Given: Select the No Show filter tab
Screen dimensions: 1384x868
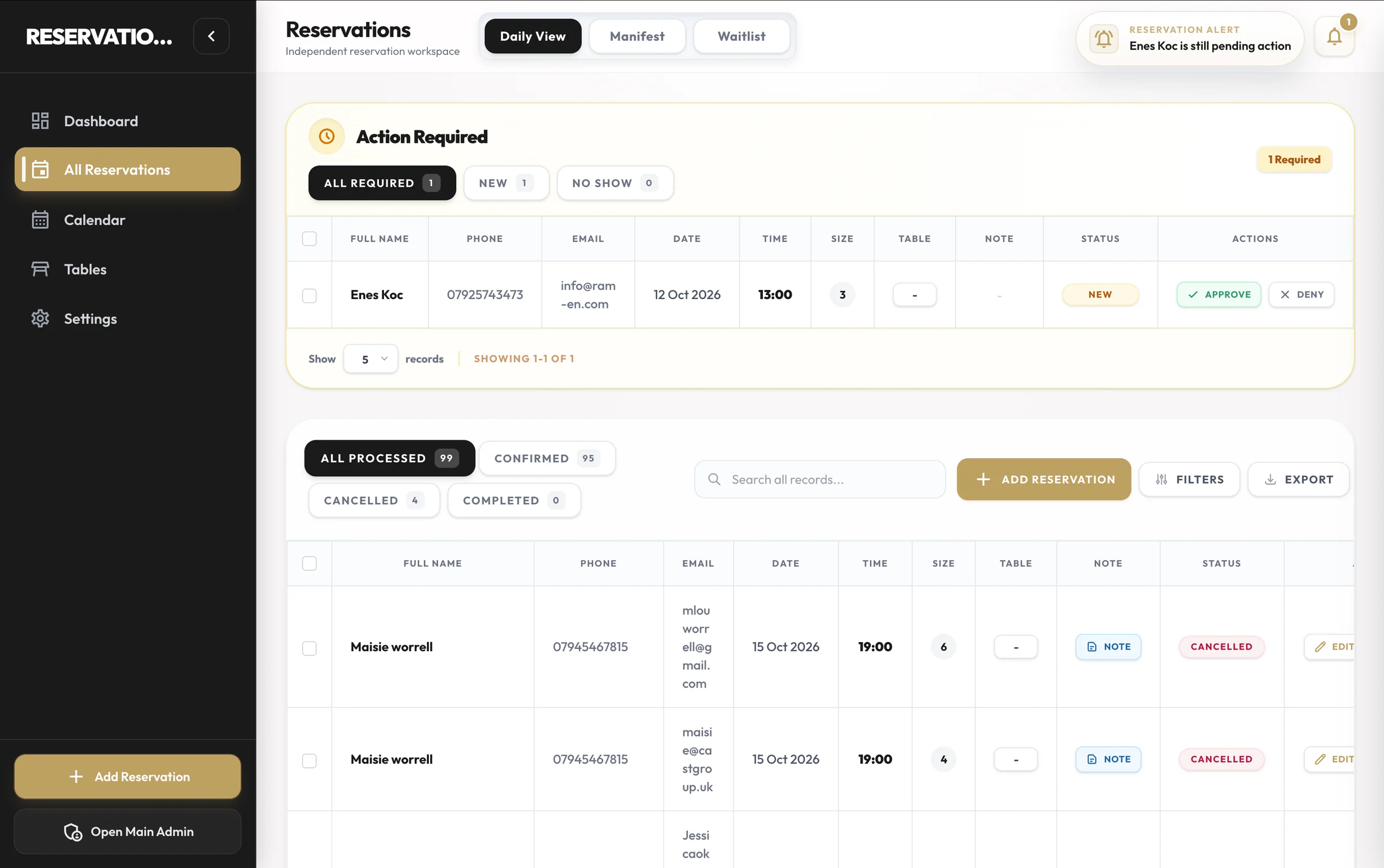Looking at the screenshot, I should [615, 183].
